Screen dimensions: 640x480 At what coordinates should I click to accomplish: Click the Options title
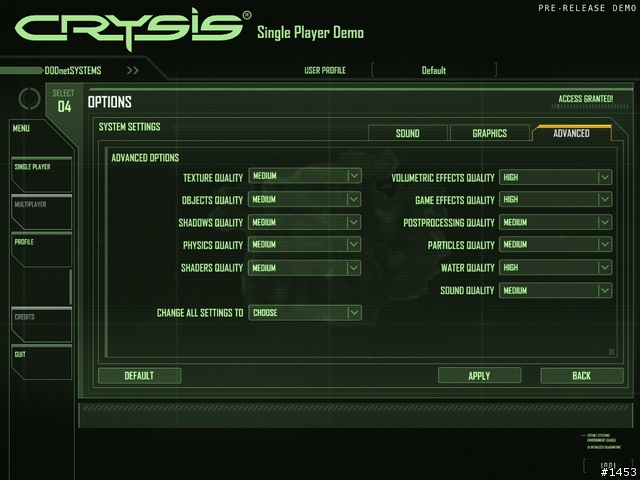109,102
